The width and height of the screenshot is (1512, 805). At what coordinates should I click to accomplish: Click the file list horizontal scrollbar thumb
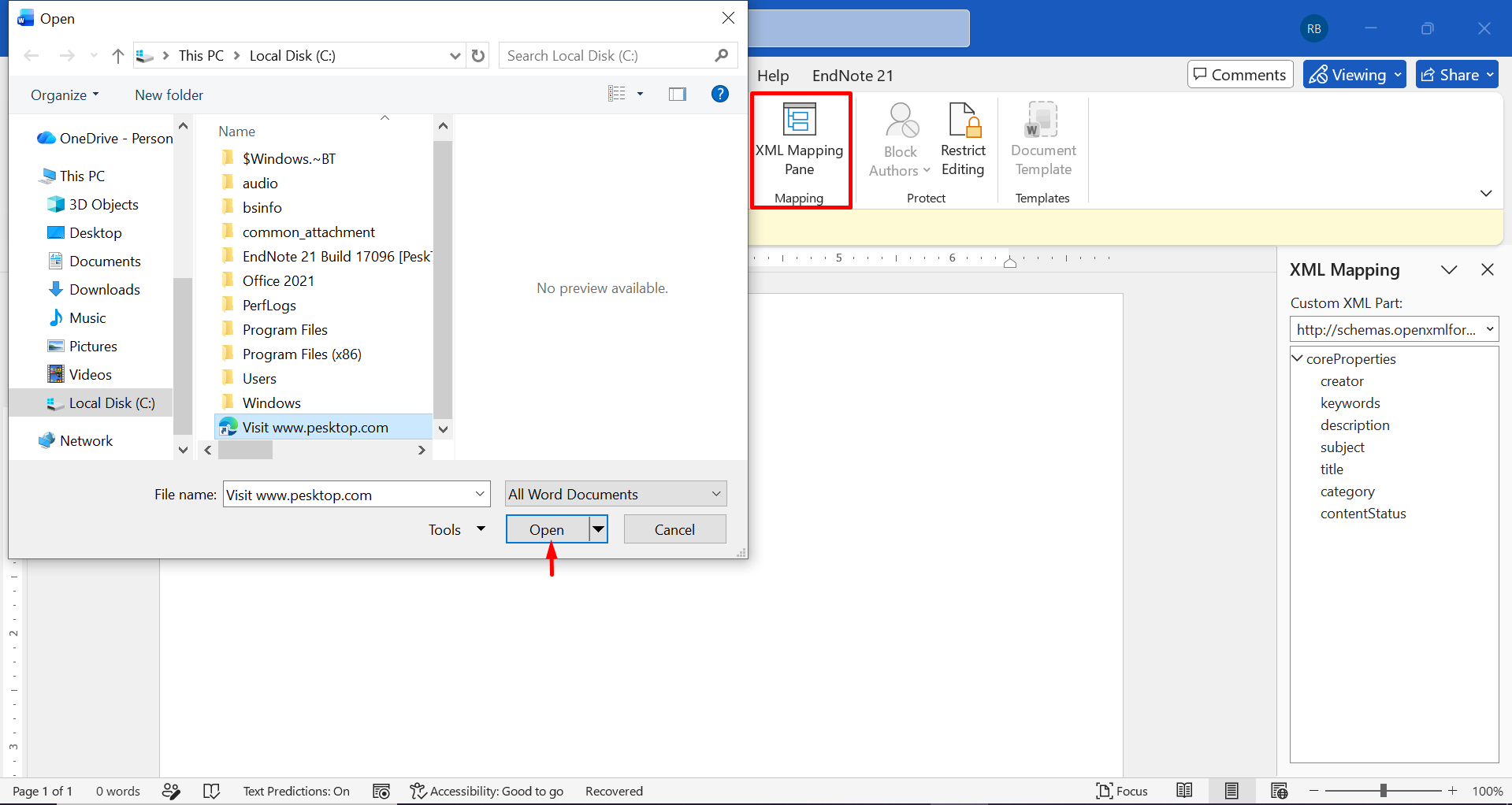(x=245, y=450)
